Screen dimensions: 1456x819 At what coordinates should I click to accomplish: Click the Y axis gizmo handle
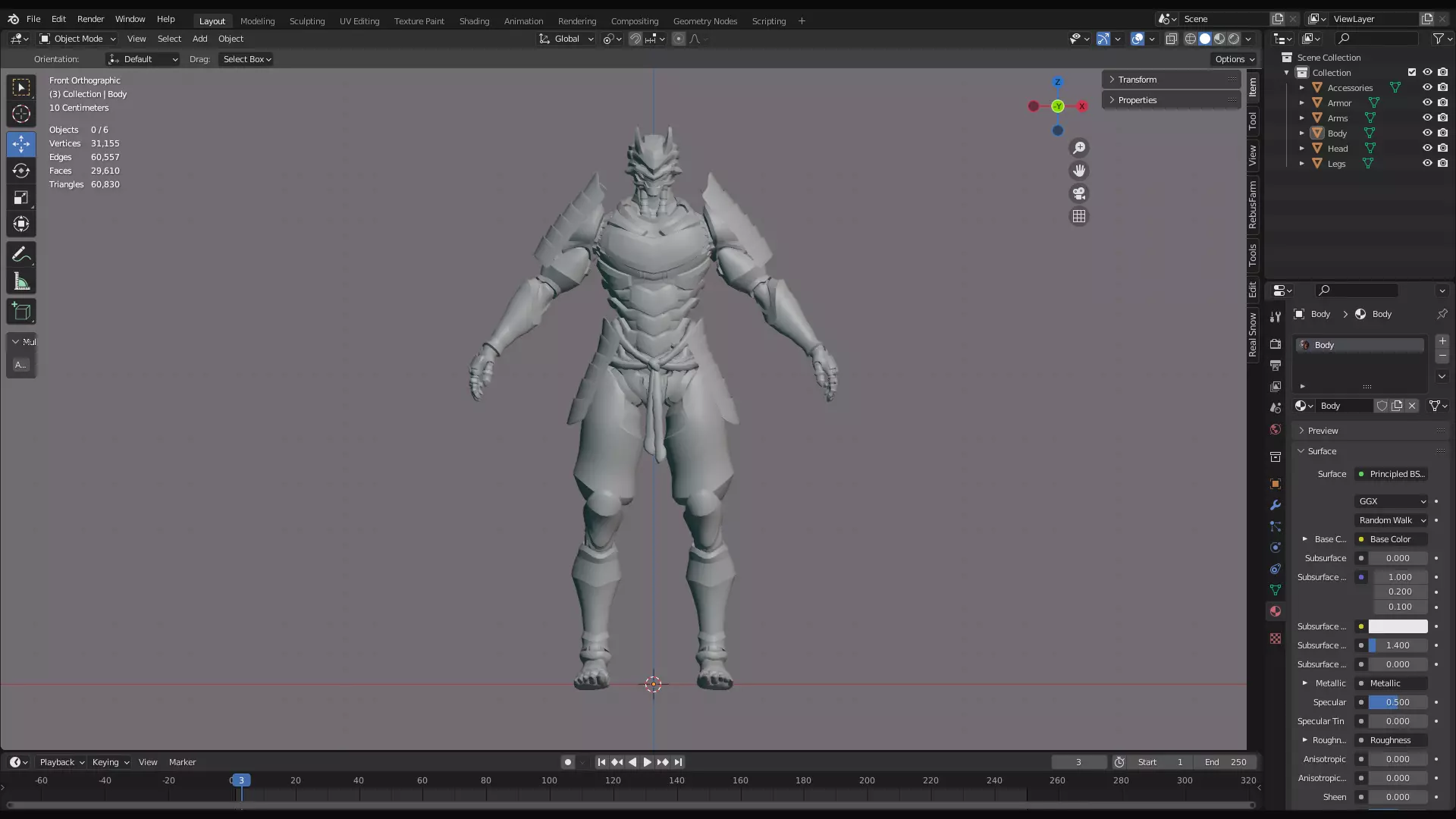[x=1057, y=106]
